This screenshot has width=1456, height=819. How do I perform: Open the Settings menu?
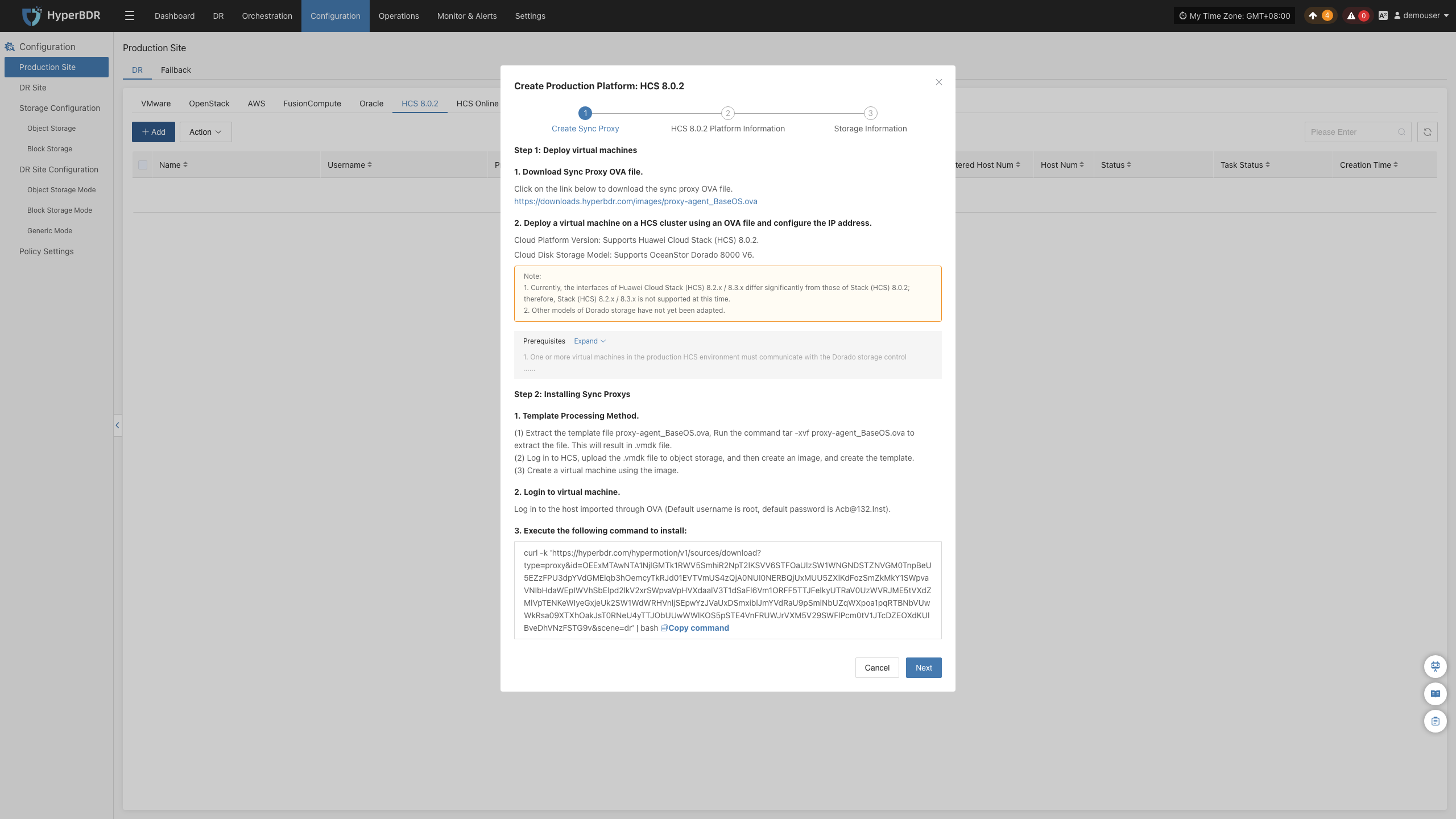tap(530, 16)
